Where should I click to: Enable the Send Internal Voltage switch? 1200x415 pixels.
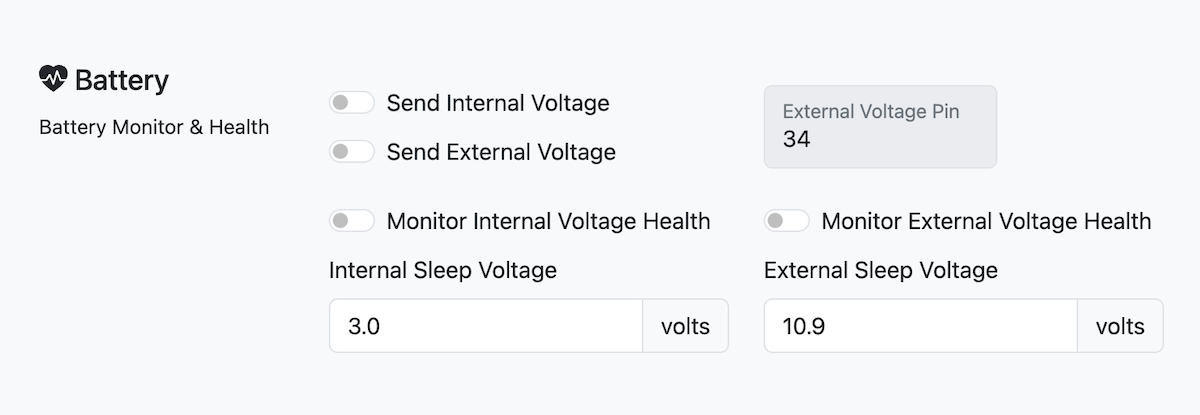point(352,103)
